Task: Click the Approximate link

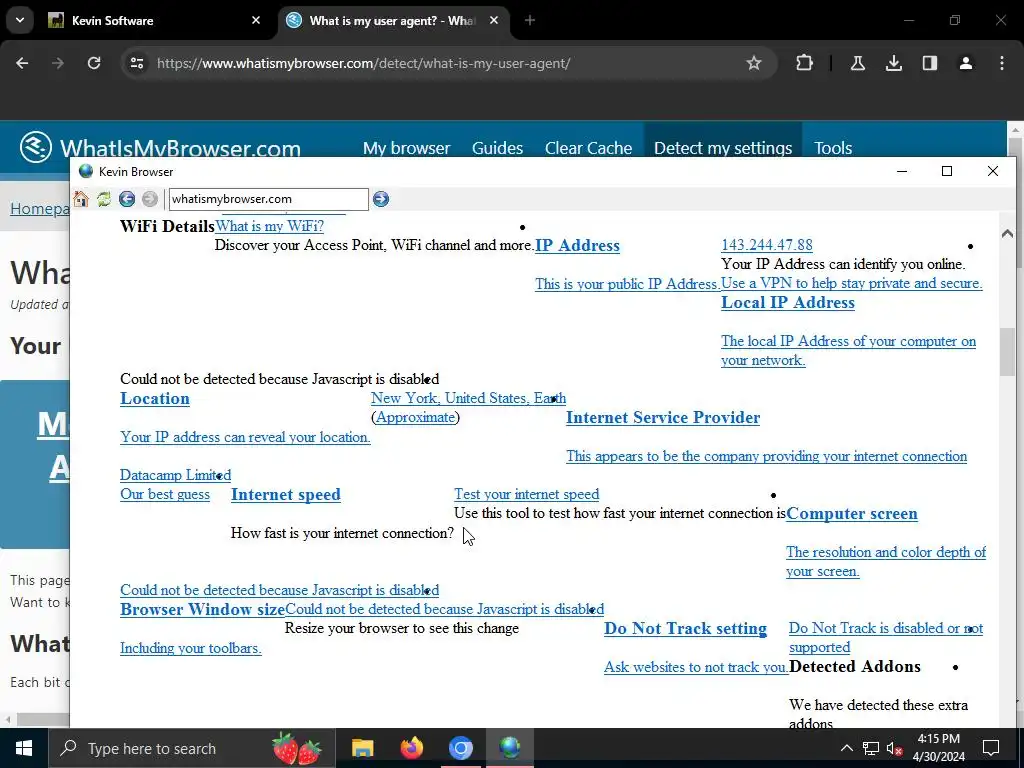Action: point(415,417)
